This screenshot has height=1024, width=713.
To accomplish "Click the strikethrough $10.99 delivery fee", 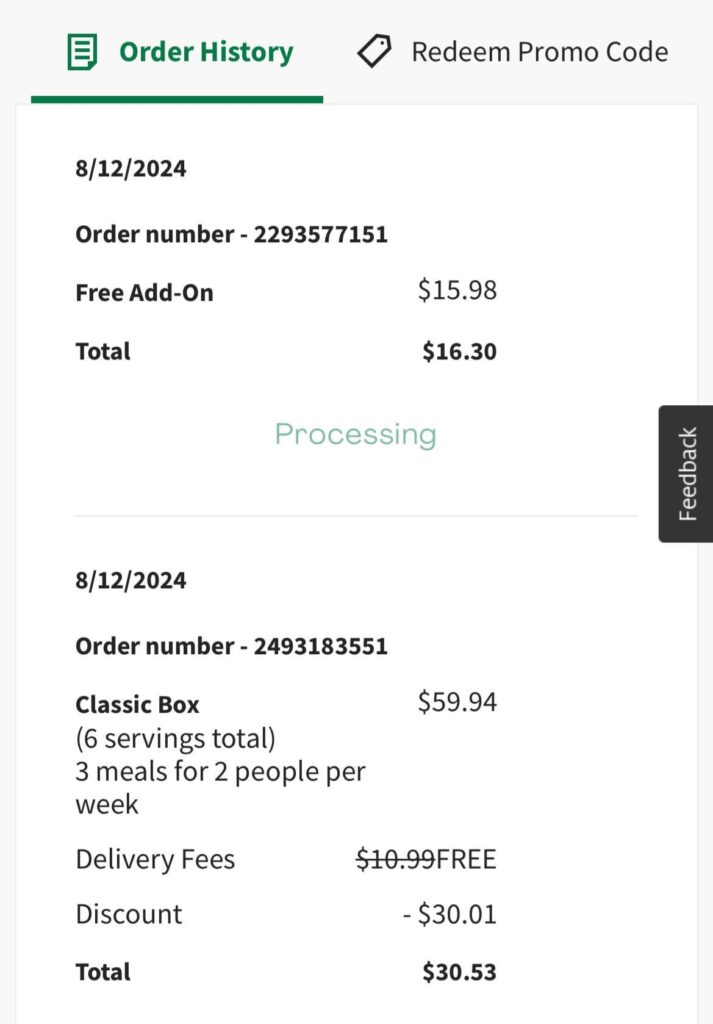I will point(393,858).
